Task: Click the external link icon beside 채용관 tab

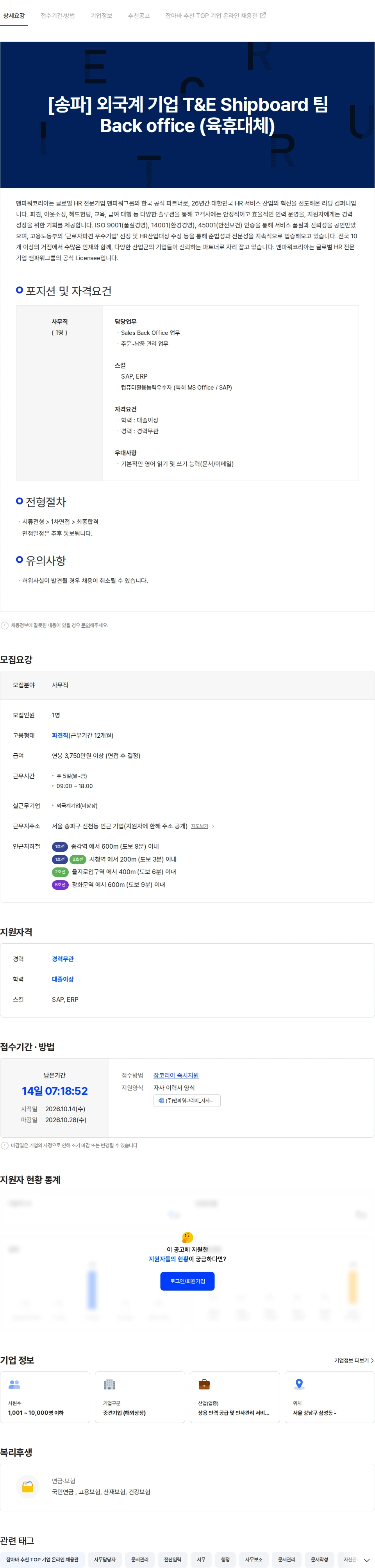Action: pos(263,15)
